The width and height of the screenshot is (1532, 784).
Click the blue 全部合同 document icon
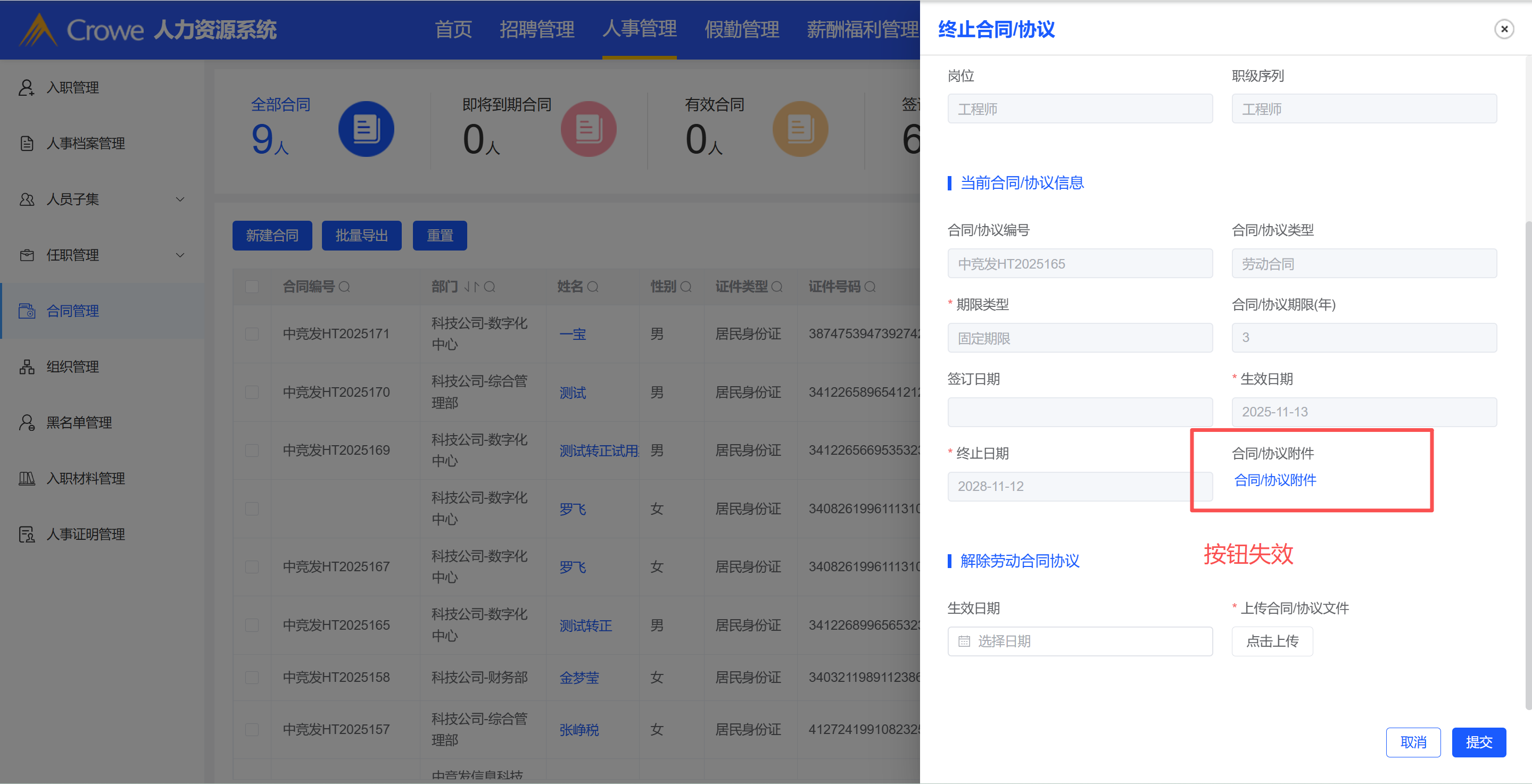[366, 129]
